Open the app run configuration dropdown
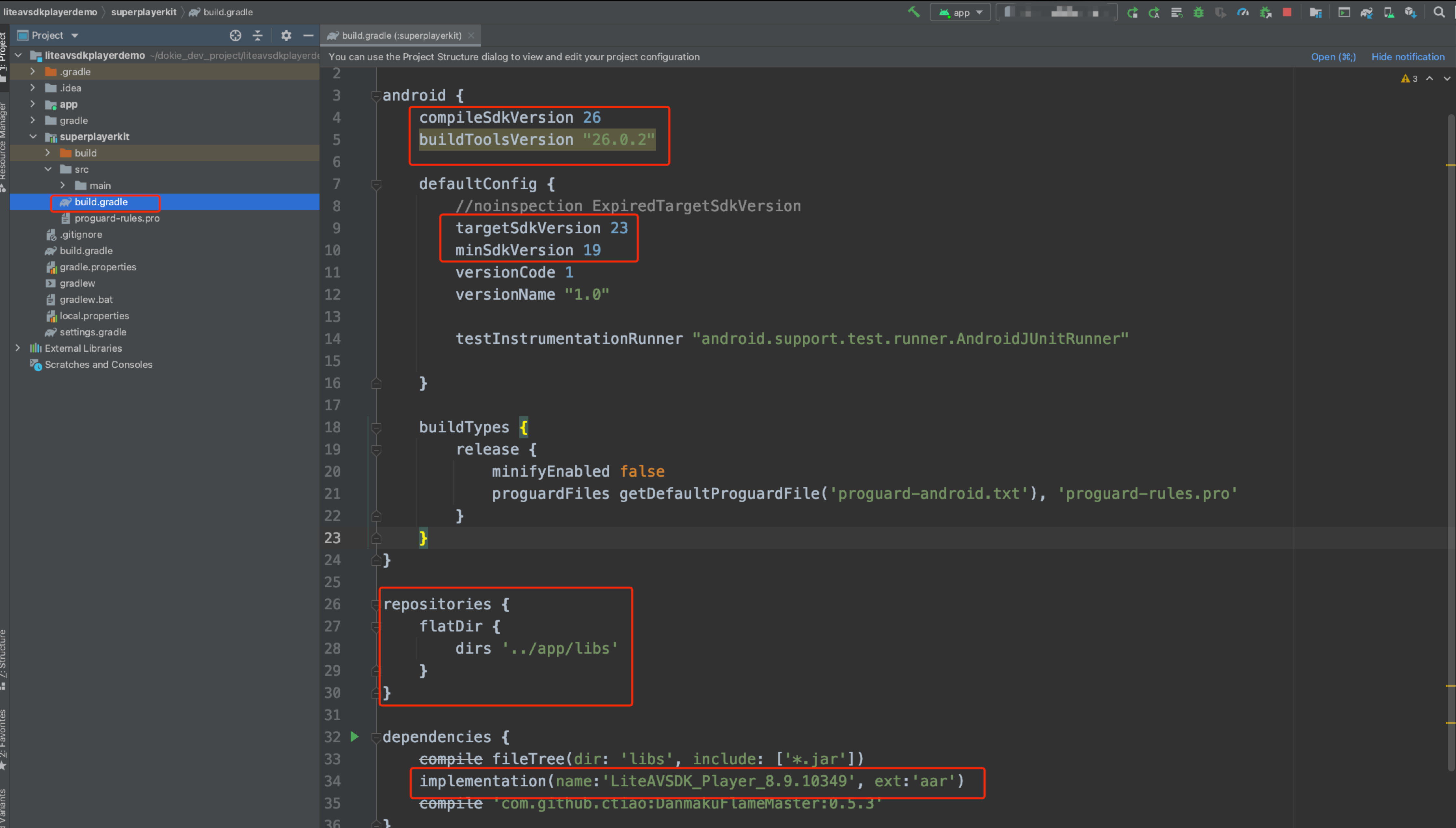Screen dimensions: 1456x828 point(961,12)
